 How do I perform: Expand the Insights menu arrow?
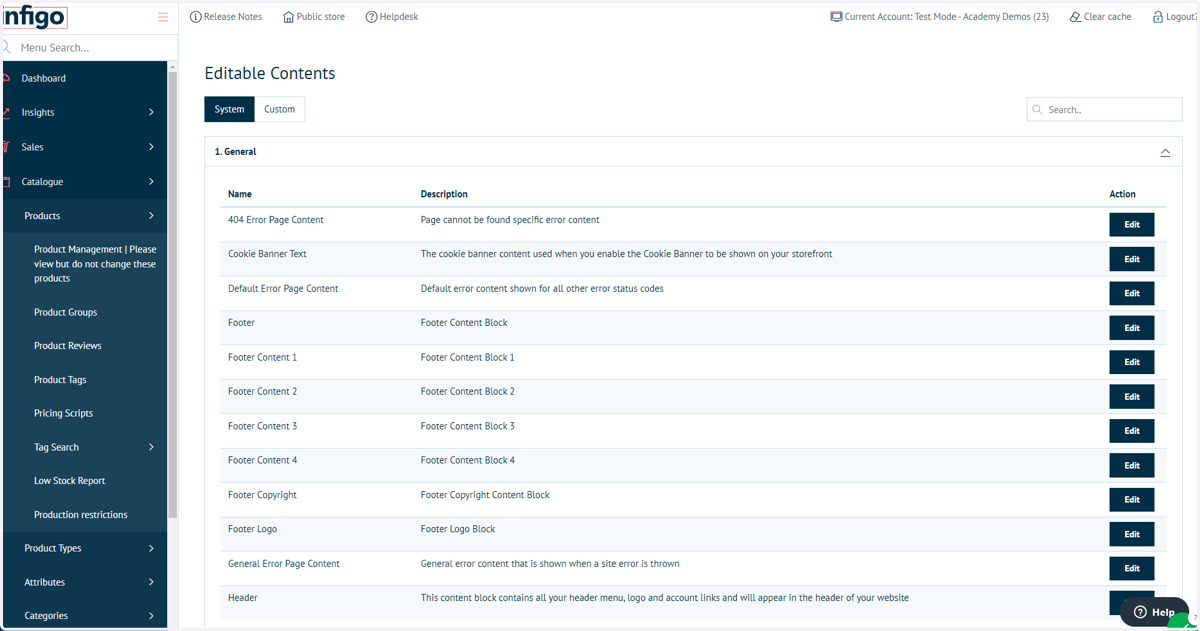click(x=151, y=112)
